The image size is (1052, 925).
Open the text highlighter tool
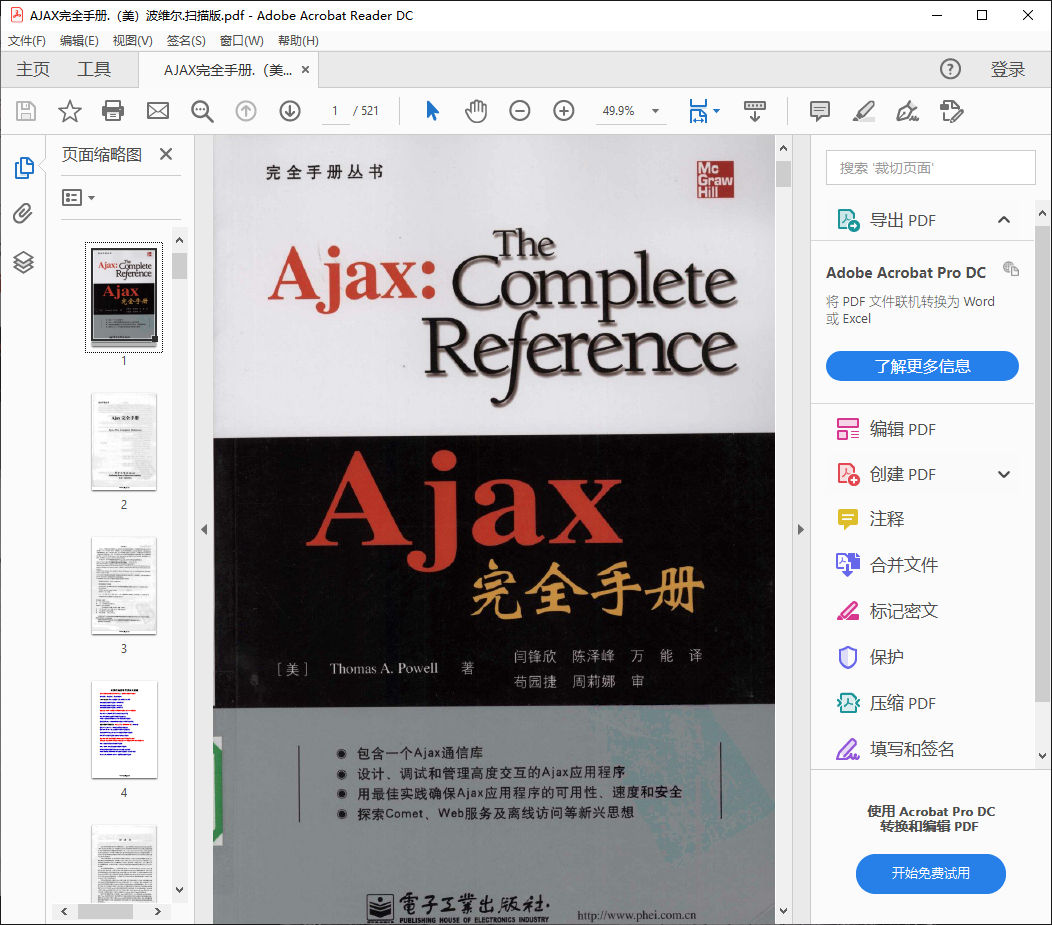[x=863, y=111]
